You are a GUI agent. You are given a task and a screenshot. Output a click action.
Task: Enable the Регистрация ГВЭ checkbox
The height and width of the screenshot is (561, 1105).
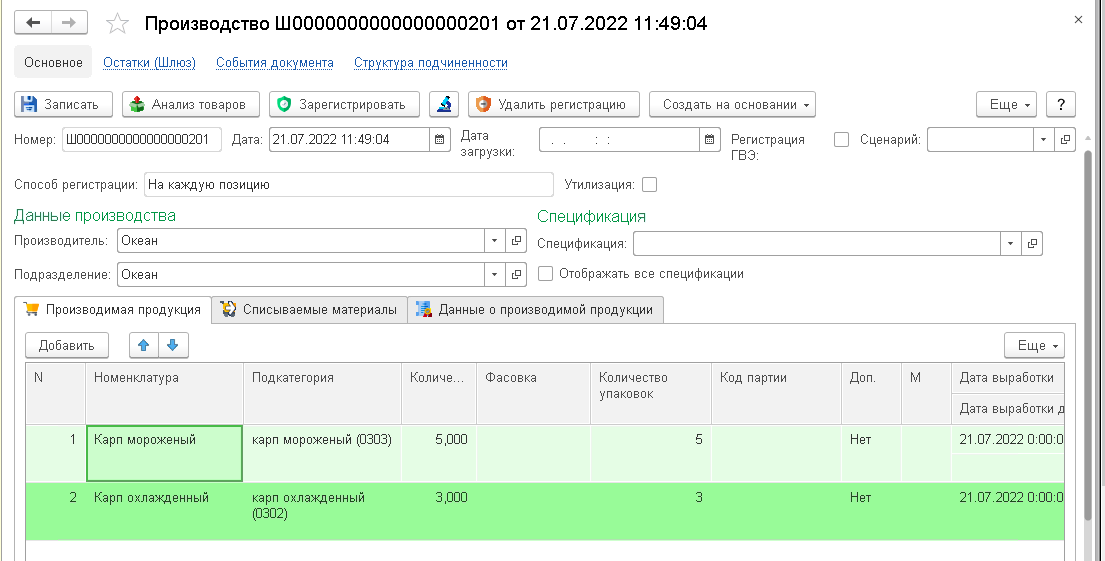point(841,140)
